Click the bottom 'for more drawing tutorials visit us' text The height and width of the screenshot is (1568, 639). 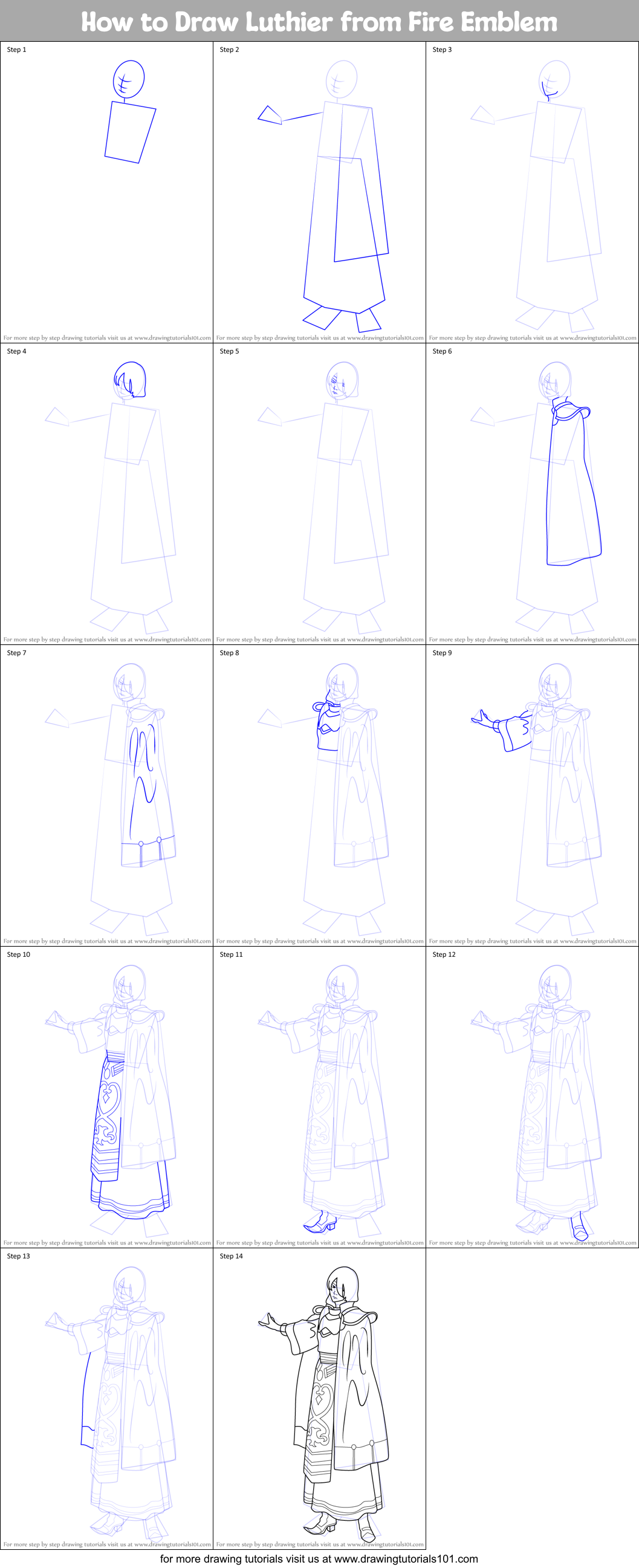click(x=319, y=1559)
